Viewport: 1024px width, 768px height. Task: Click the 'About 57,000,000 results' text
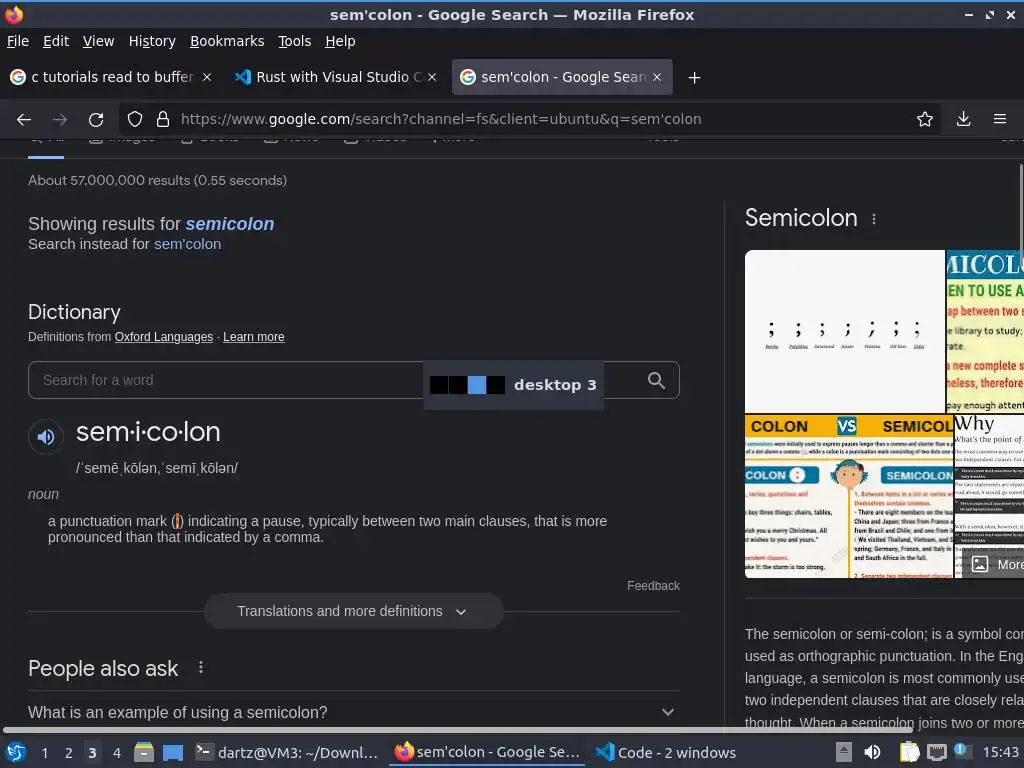(x=157, y=180)
